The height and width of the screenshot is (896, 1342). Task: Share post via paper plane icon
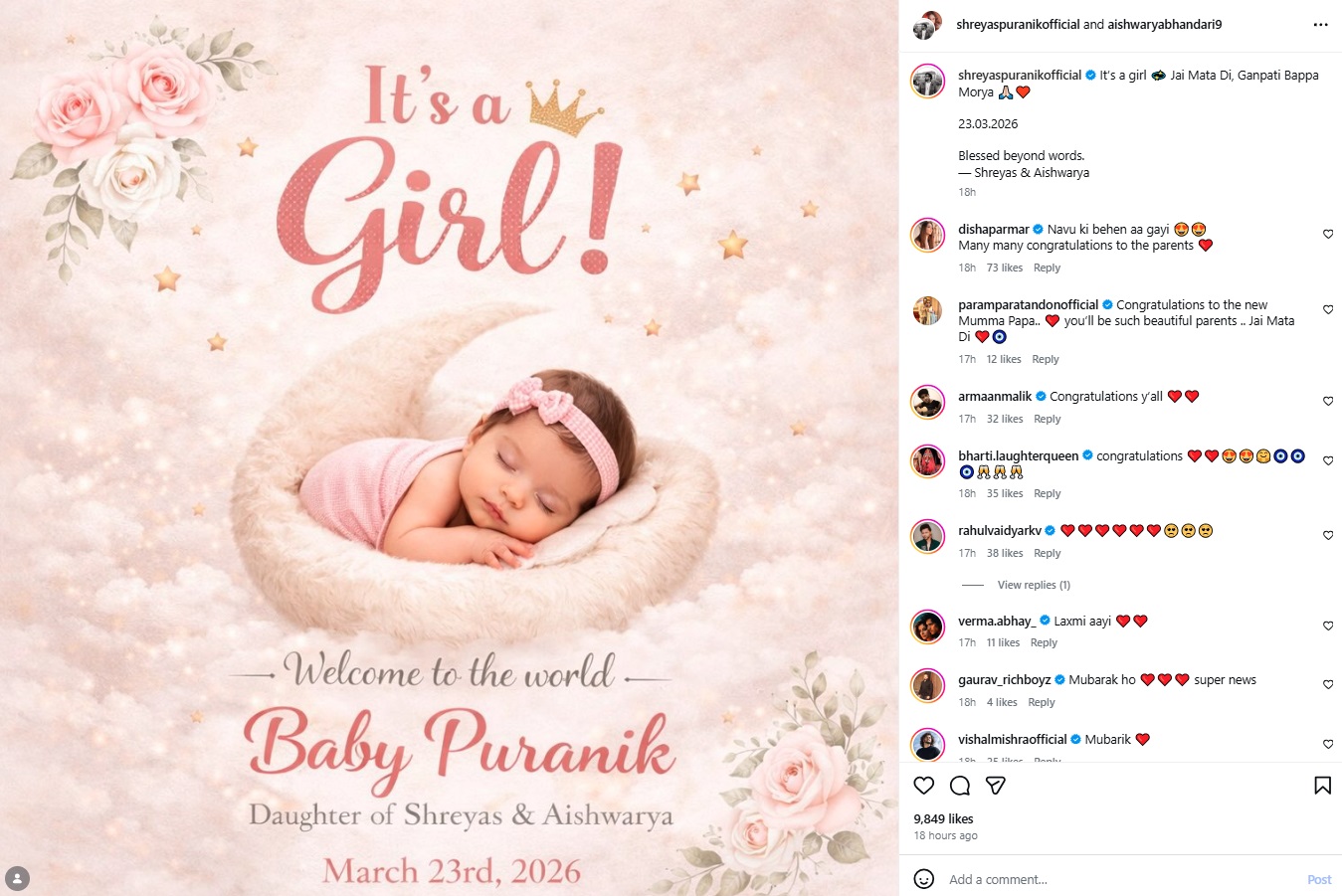point(996,786)
